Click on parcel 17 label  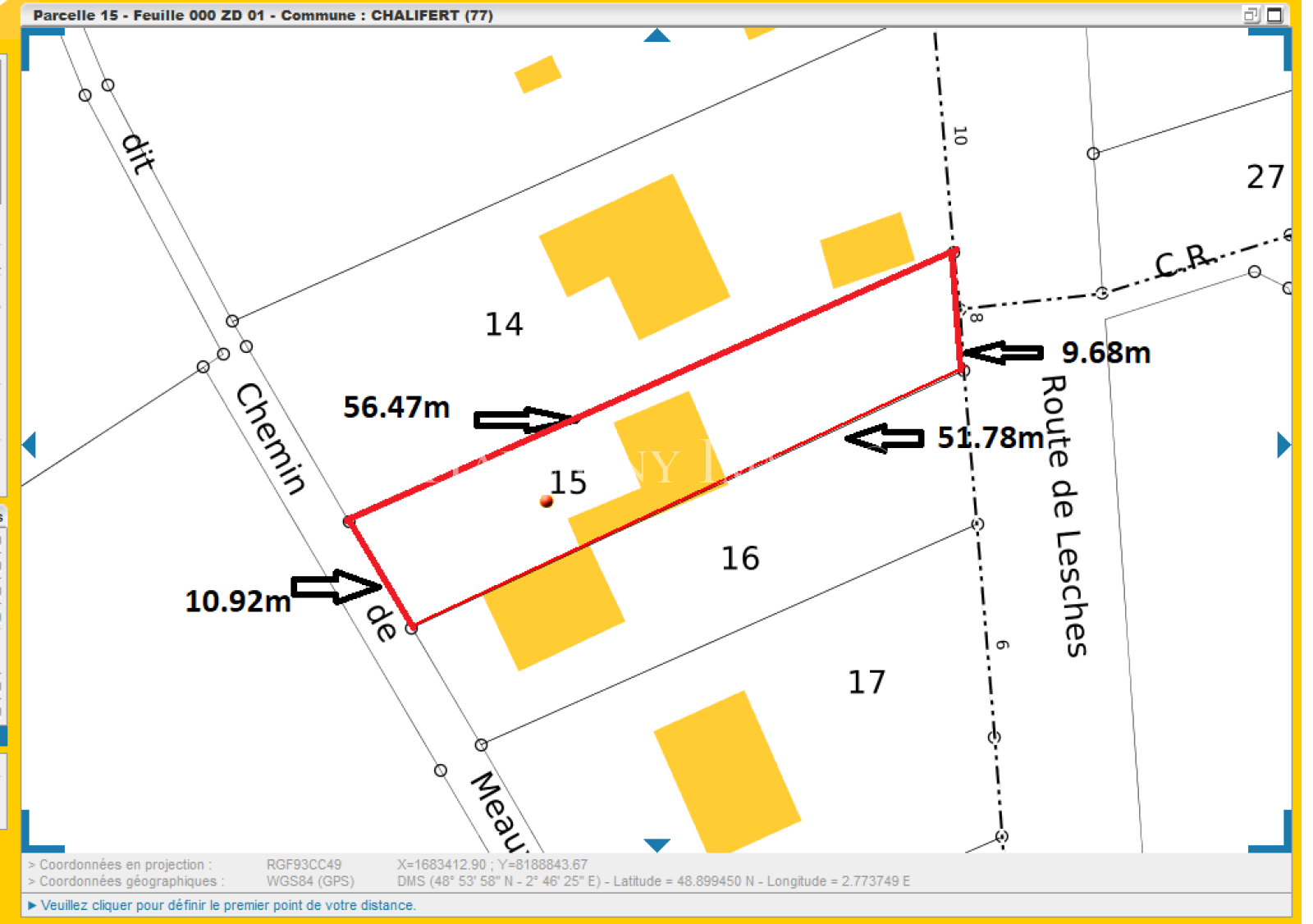tap(866, 682)
